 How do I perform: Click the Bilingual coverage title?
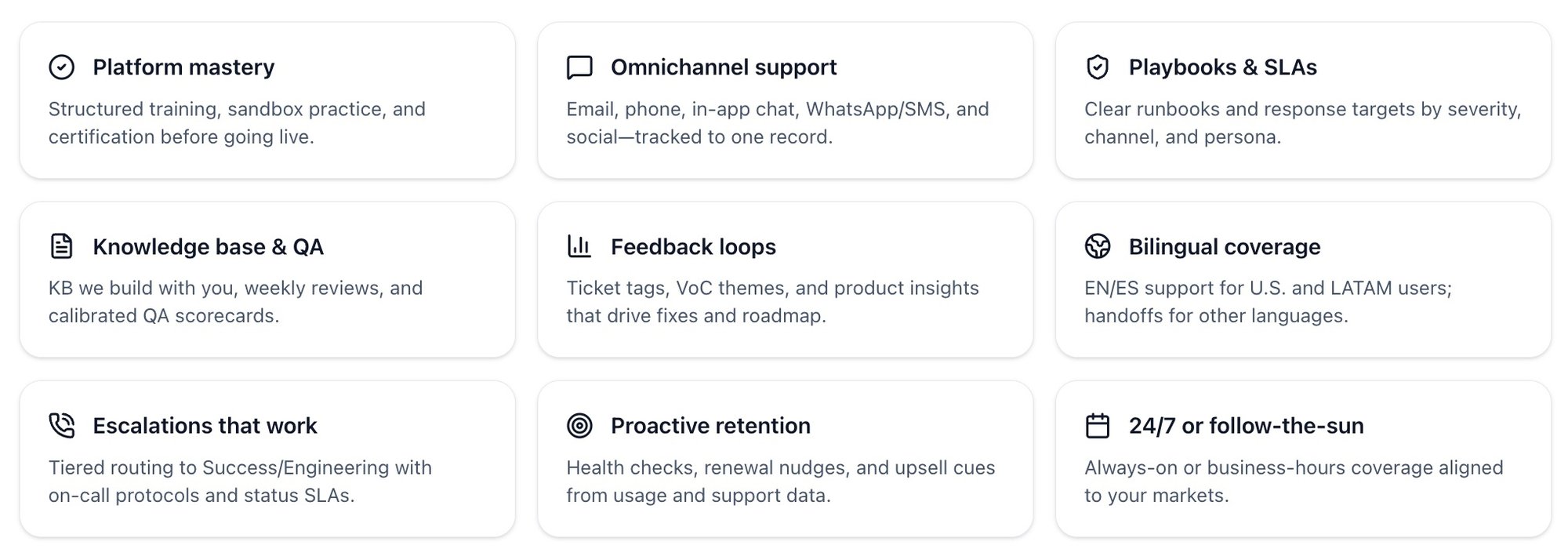tap(1224, 246)
